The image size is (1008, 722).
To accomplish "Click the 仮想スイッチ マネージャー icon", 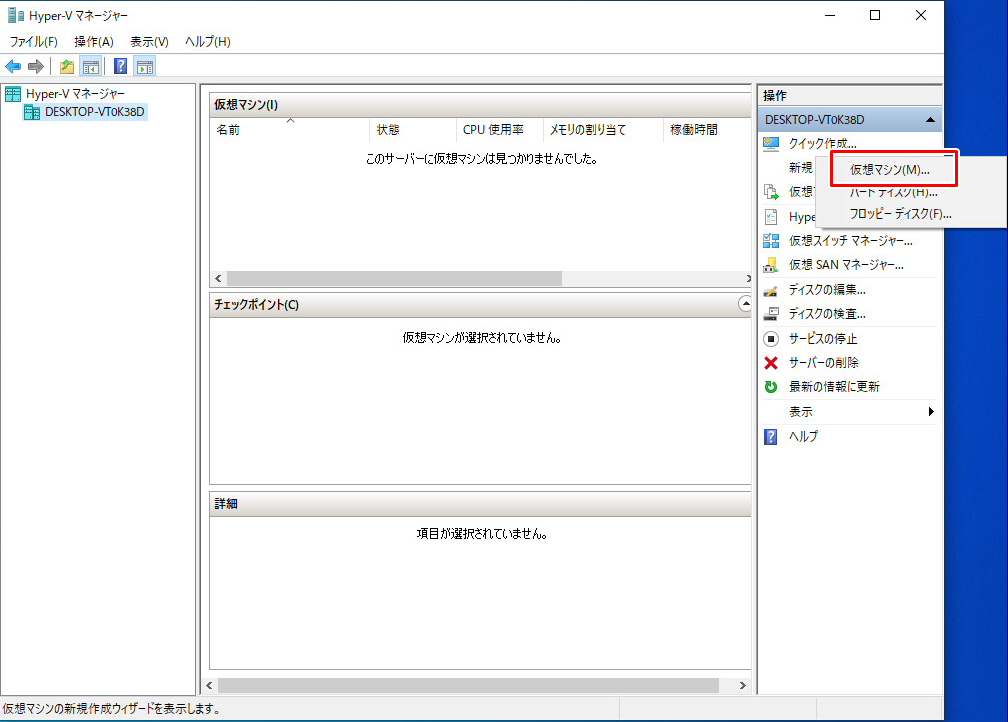I will pyautogui.click(x=771, y=241).
